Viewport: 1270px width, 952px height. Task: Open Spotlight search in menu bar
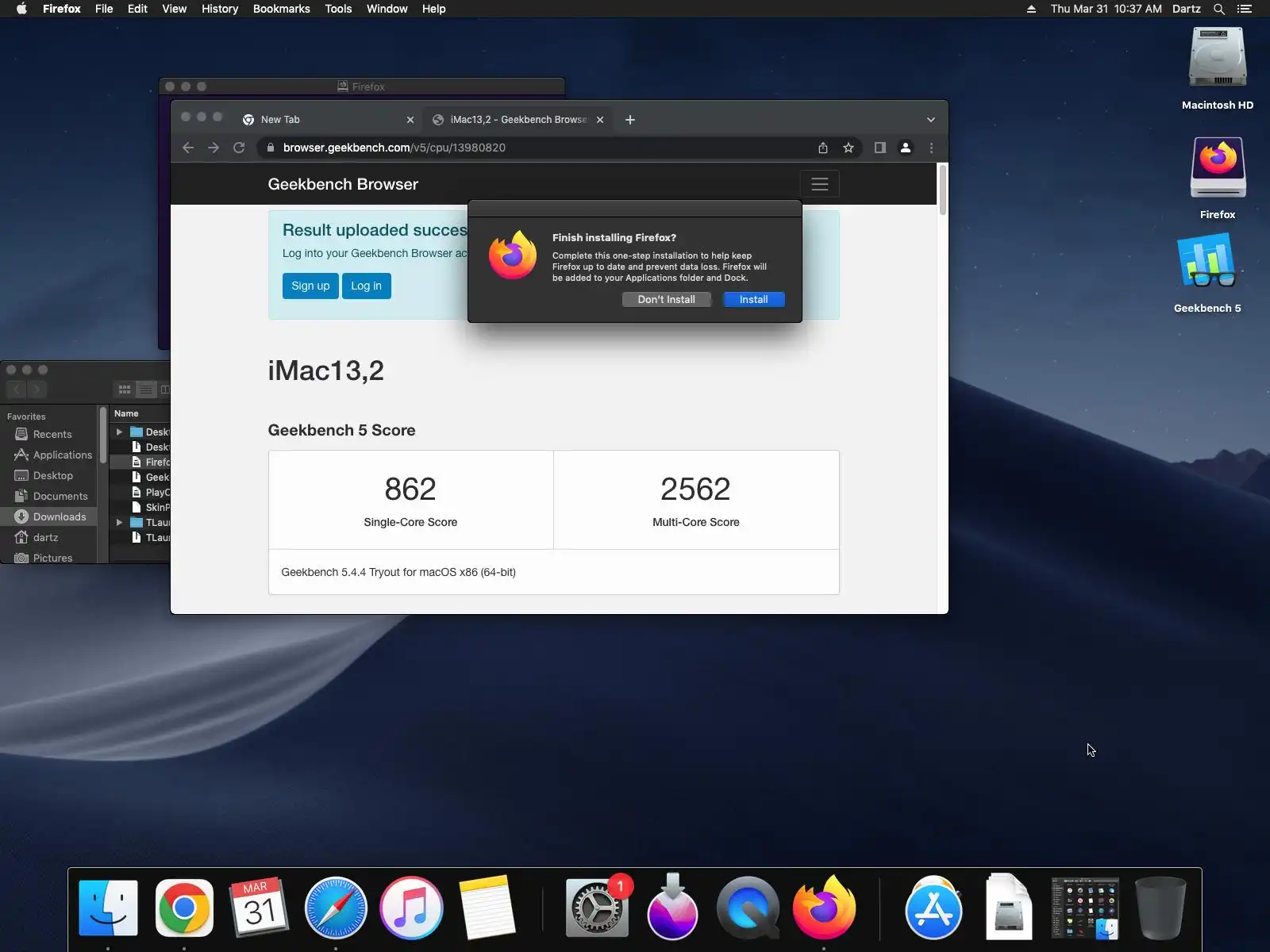coord(1219,9)
